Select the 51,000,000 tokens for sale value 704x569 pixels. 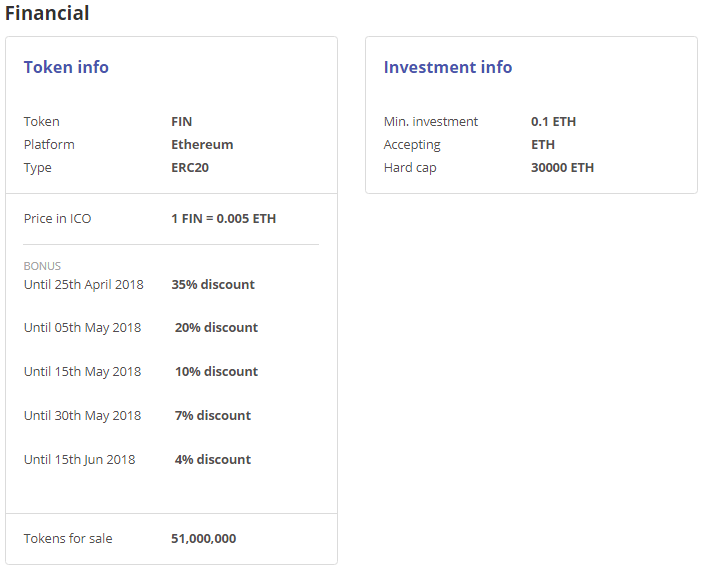tap(203, 538)
